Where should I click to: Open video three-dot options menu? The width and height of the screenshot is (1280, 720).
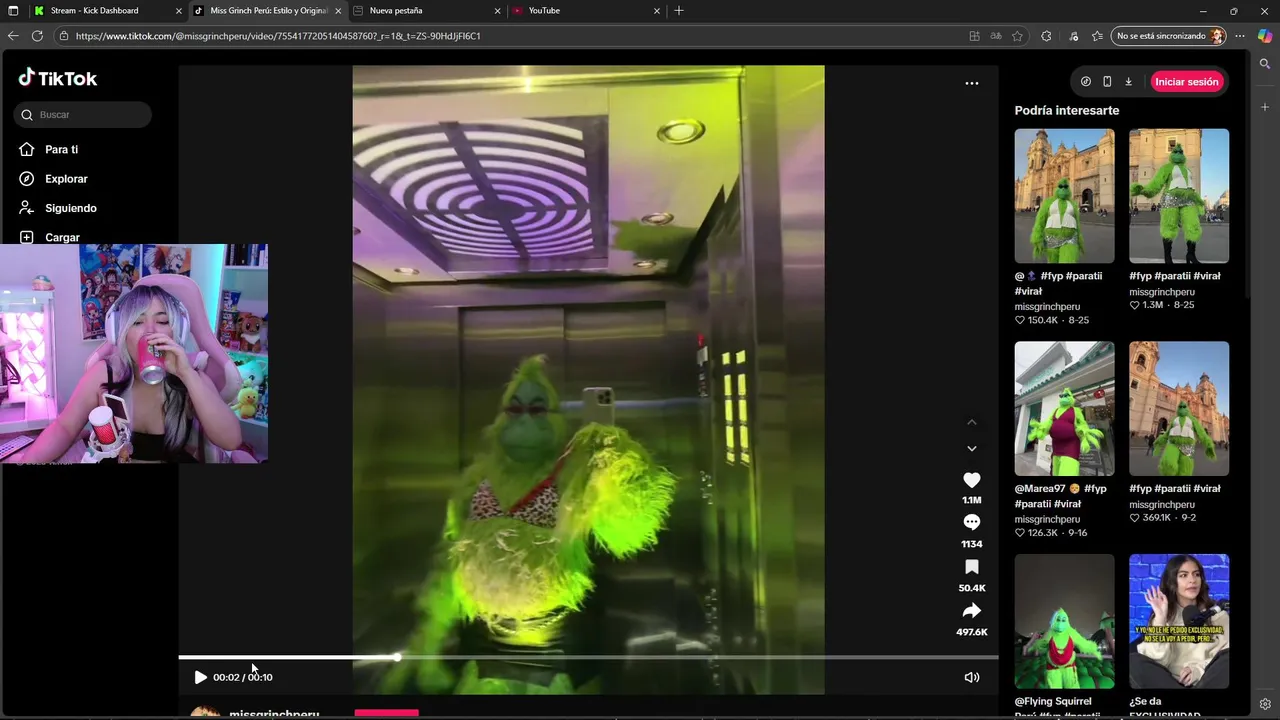(x=971, y=83)
